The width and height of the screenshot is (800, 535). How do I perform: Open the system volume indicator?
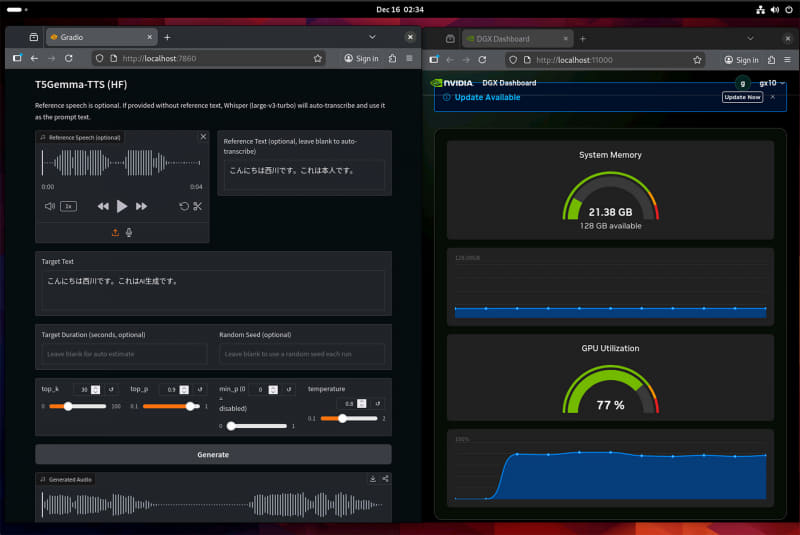pyautogui.click(x=774, y=10)
